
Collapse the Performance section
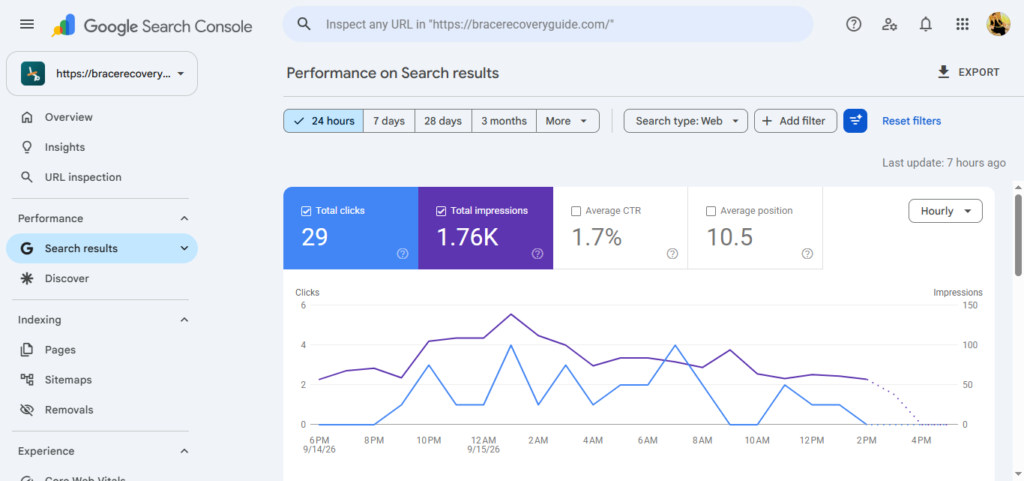coord(184,219)
